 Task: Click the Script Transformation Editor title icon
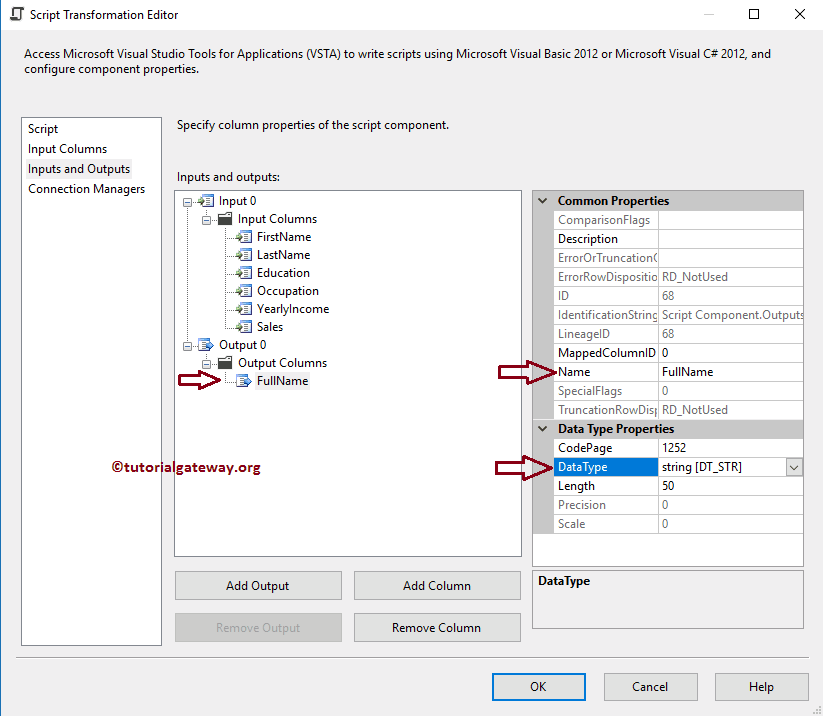tap(17, 14)
